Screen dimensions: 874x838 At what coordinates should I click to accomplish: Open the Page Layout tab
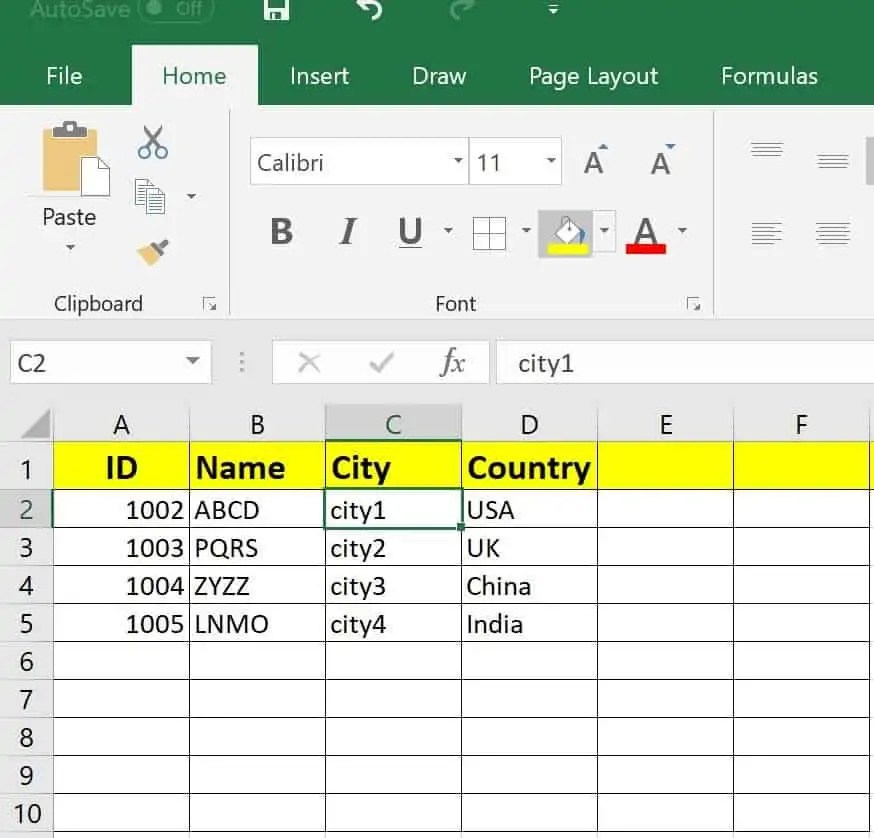(x=594, y=76)
